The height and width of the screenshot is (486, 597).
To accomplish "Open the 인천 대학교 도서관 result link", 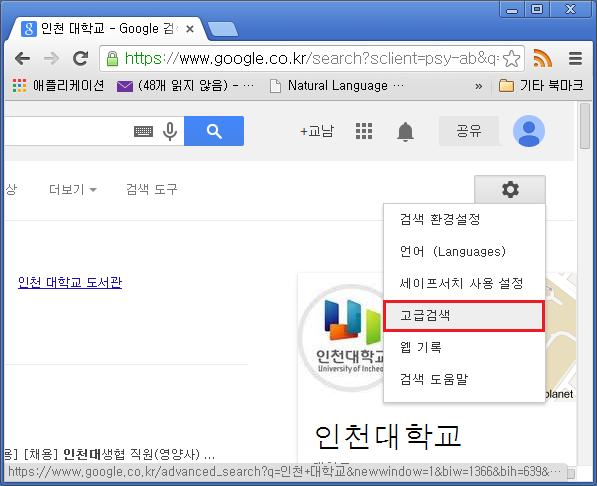I will point(70,282).
